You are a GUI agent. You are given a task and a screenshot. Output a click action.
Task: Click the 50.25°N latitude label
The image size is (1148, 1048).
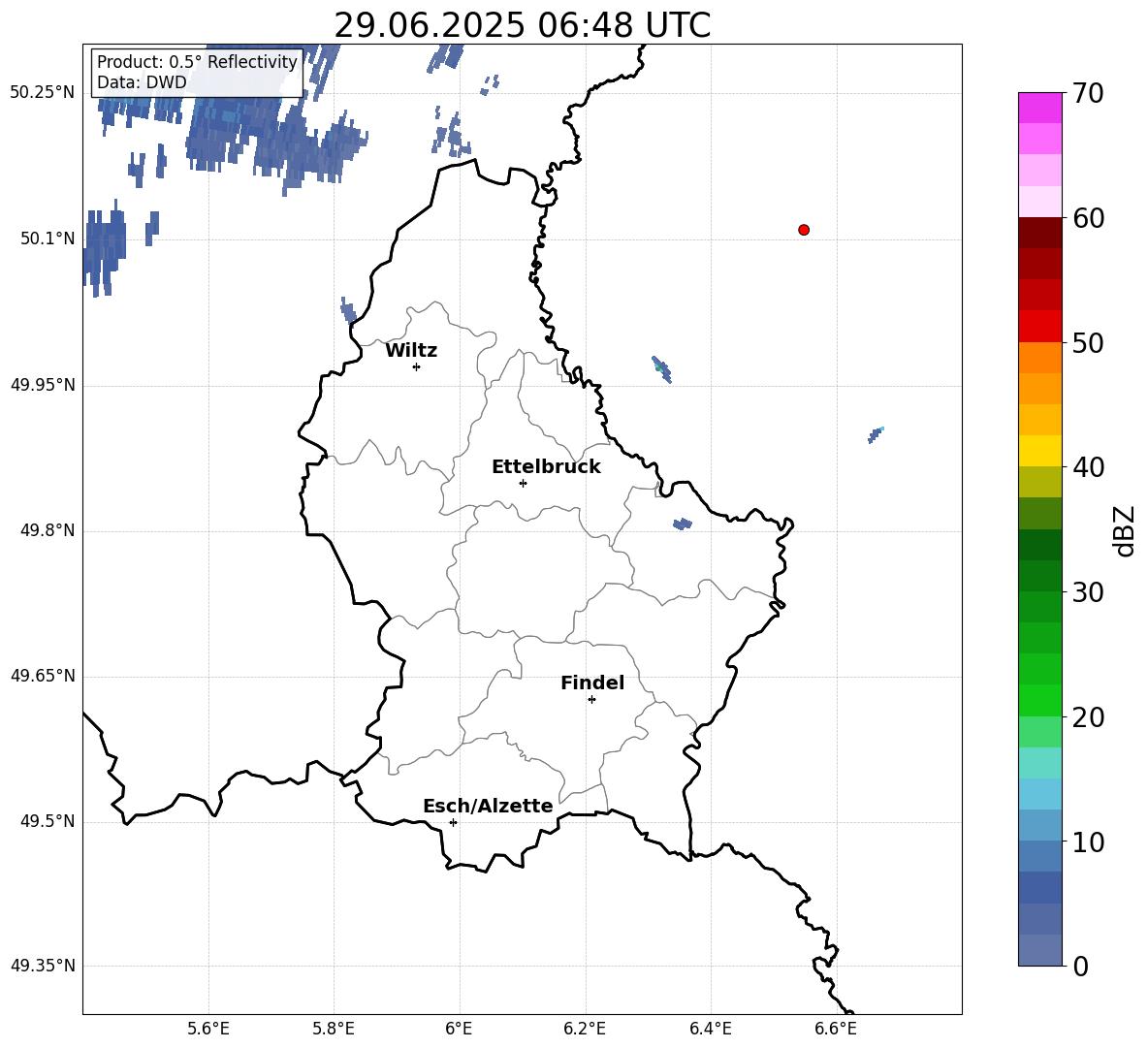click(x=43, y=93)
